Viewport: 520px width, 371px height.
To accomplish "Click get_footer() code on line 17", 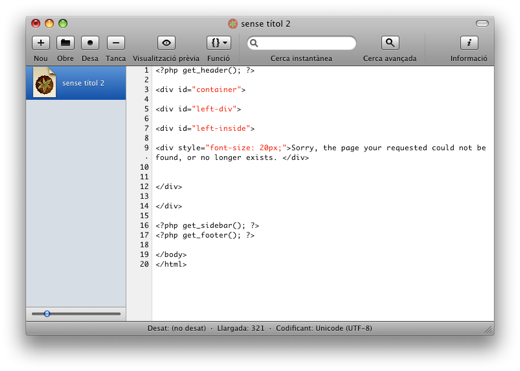I will pos(205,235).
